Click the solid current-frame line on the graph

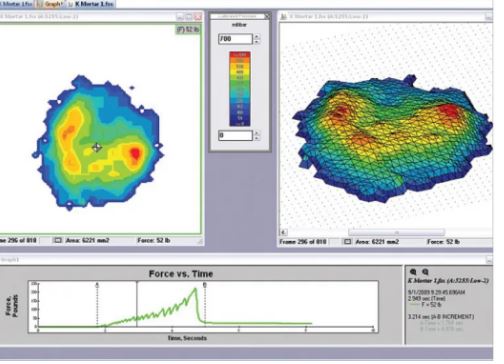click(x=137, y=304)
